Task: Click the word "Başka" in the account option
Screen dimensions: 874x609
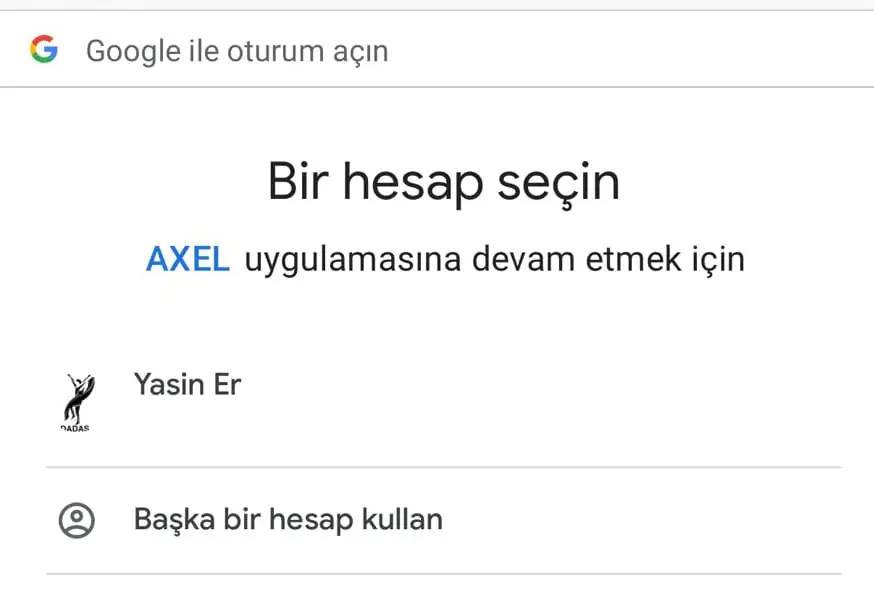Action: pyautogui.click(x=173, y=520)
